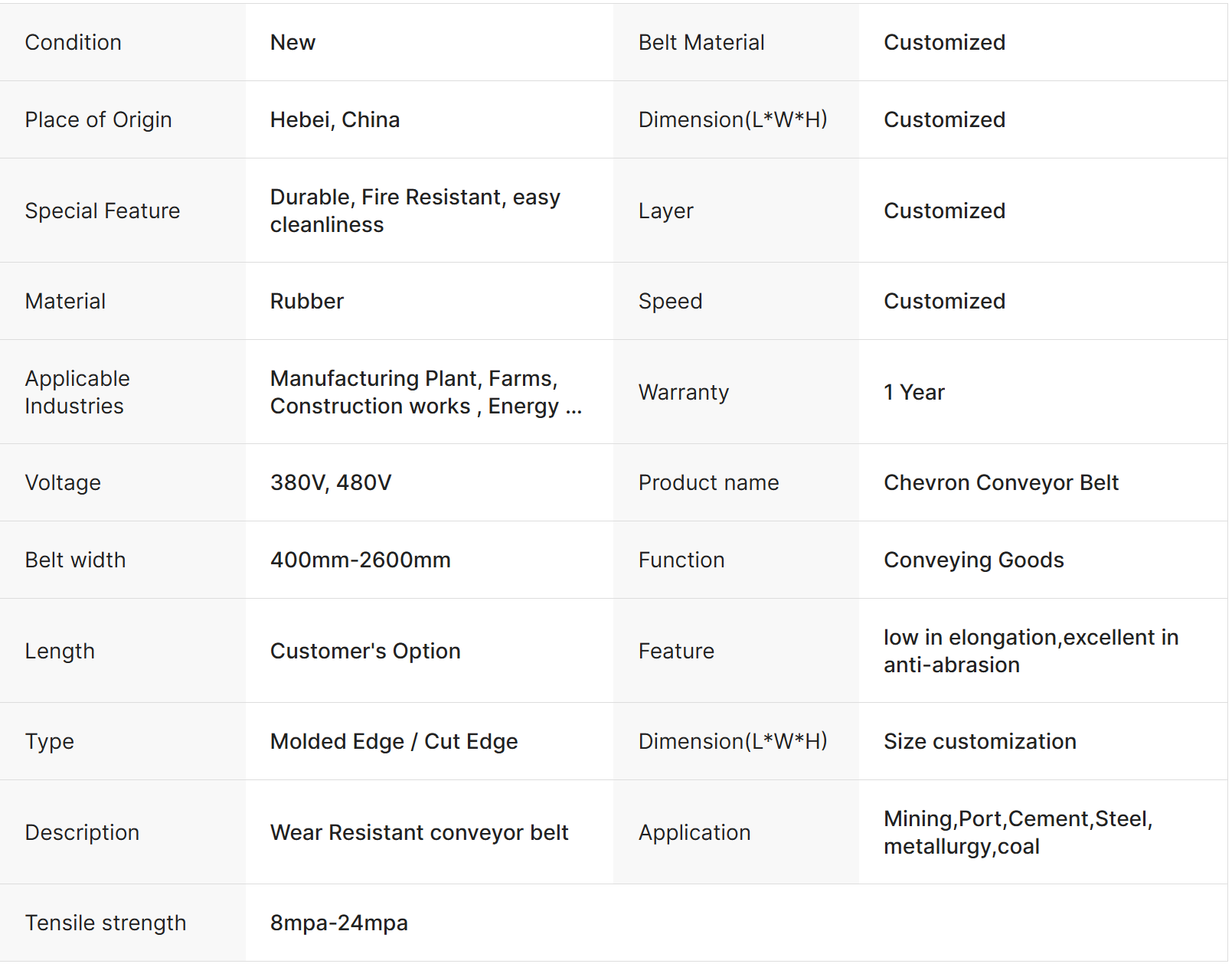Select the 'Rubber' material value
Image resolution: width=1232 pixels, height=967 pixels.
(306, 302)
